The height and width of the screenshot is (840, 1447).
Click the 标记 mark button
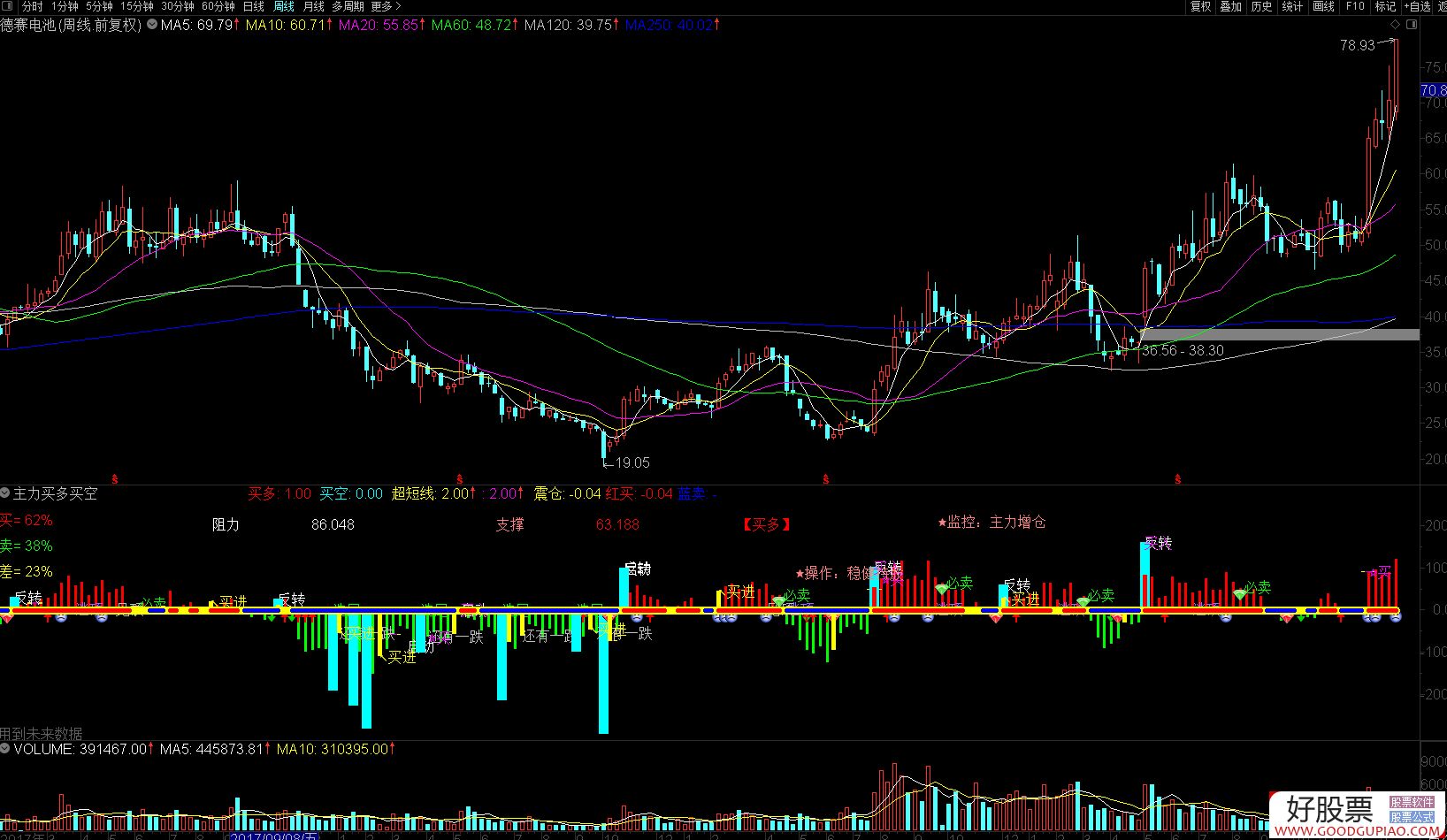[x=1385, y=6]
